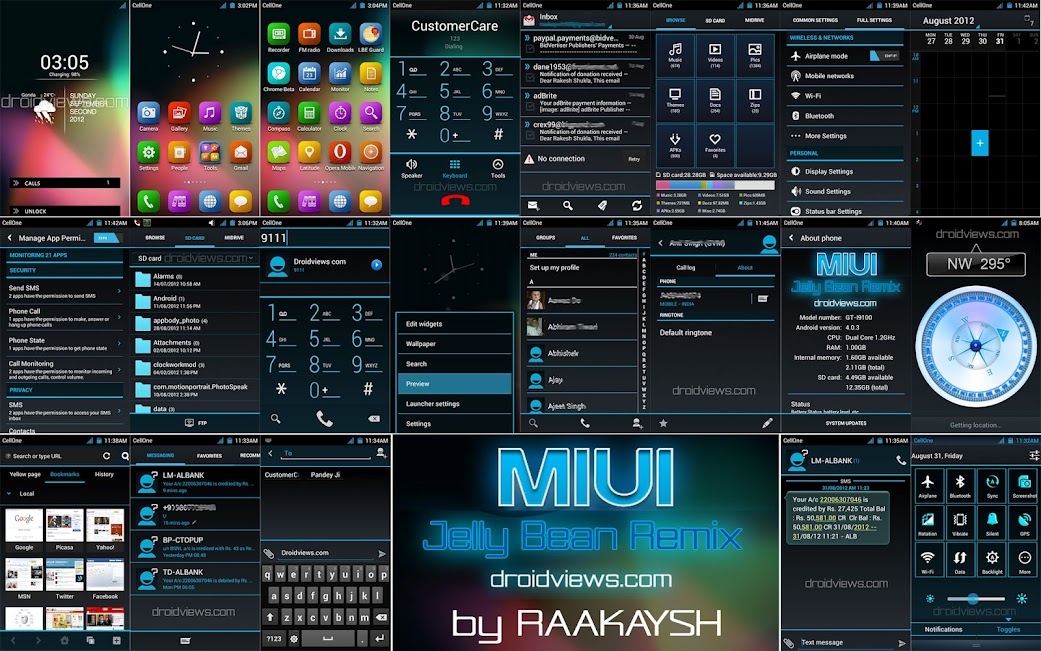Launch the Opera Mobile app
Image resolution: width=1041 pixels, height=651 pixels.
pos(339,153)
